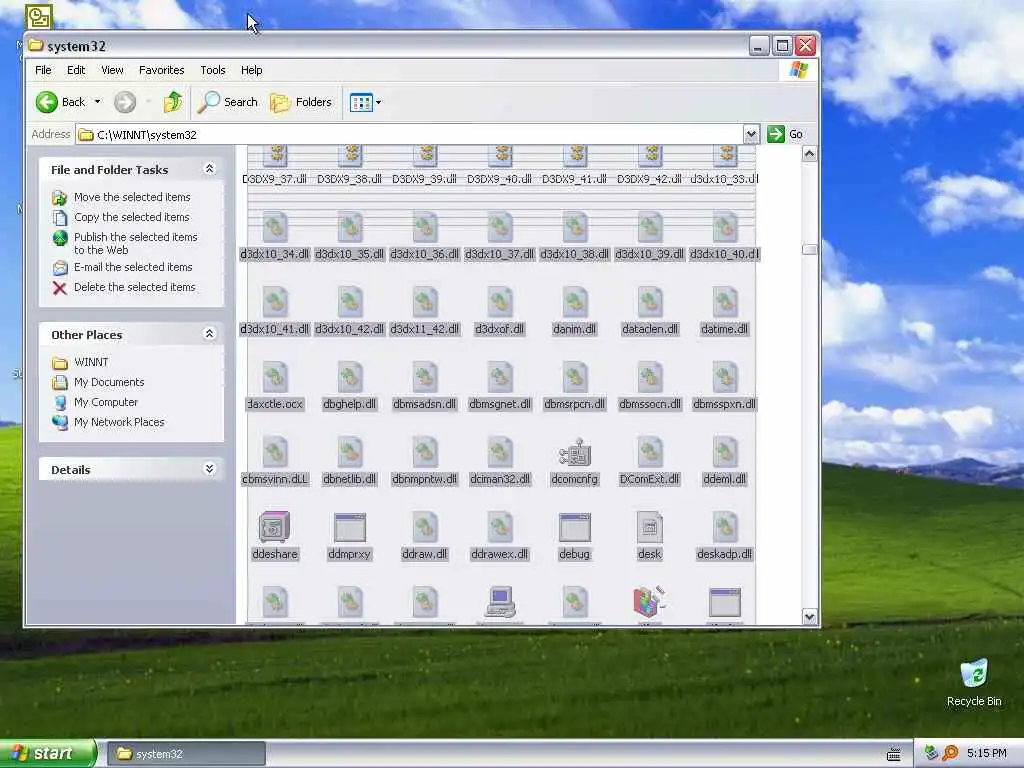
Task: Expand the Details panel
Action: point(210,469)
